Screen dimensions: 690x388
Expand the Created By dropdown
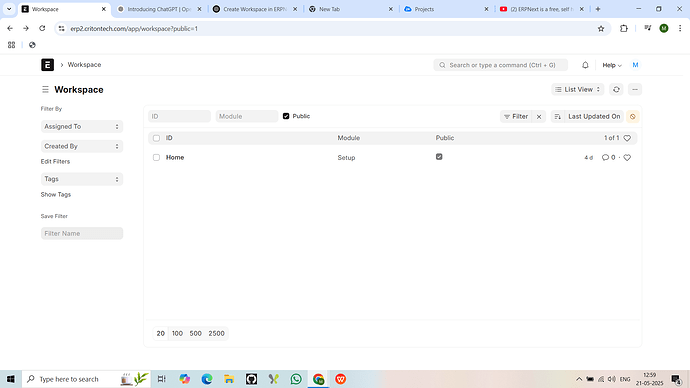coord(82,146)
